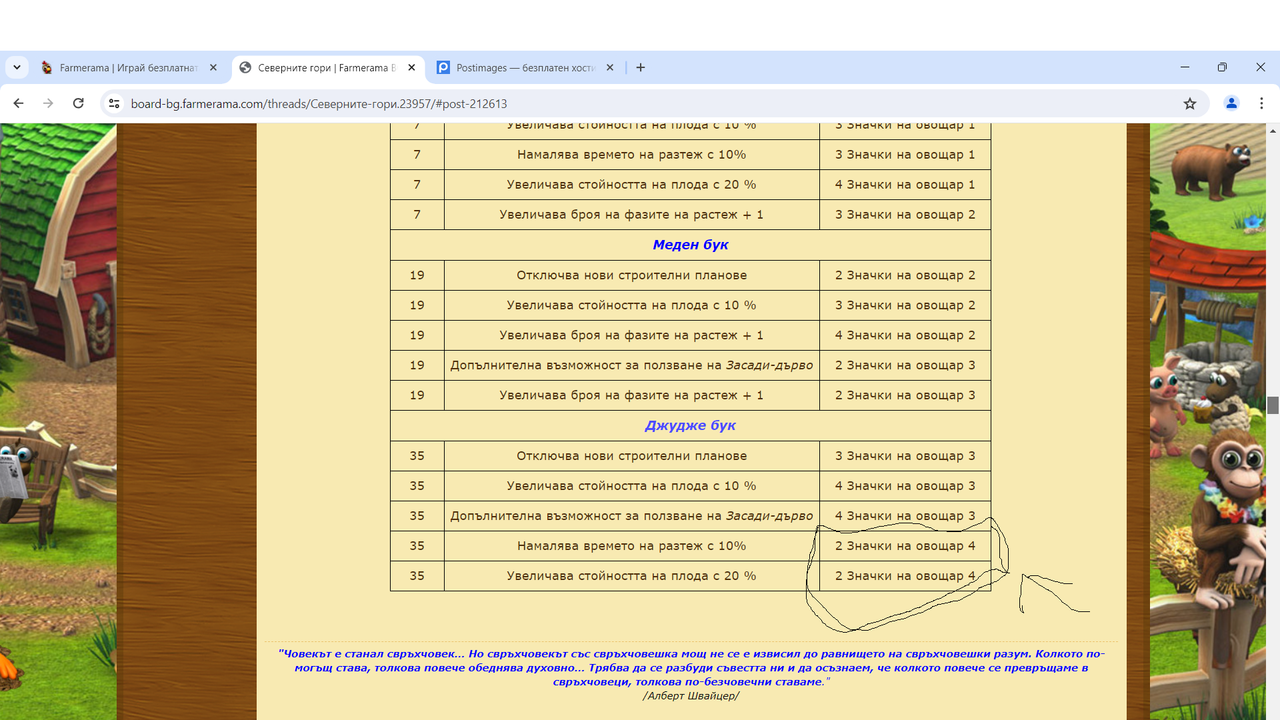Click the /Алберт Швайцер/ signature text
The height and width of the screenshot is (720, 1280).
click(691, 695)
